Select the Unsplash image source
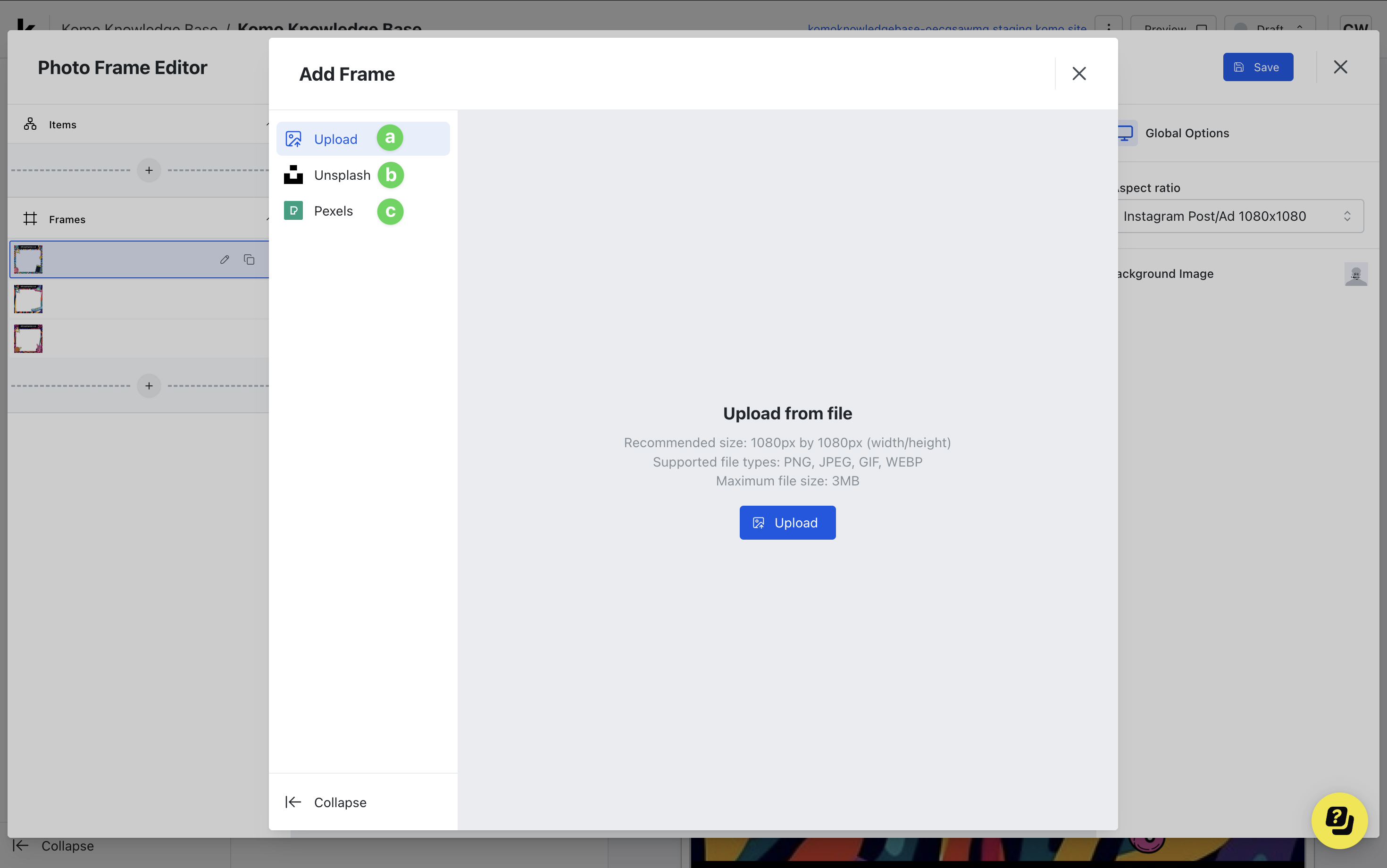Screen dimensions: 1387x868 tap(342, 175)
